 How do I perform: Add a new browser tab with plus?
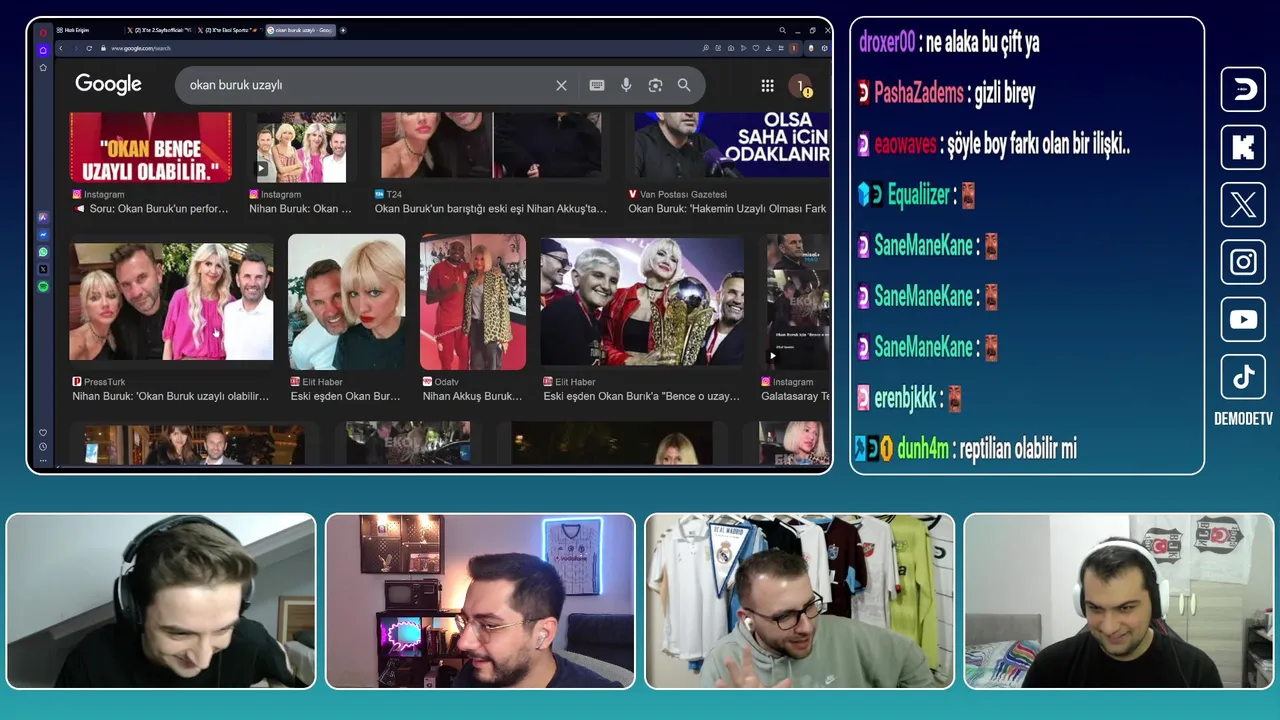pyautogui.click(x=343, y=30)
